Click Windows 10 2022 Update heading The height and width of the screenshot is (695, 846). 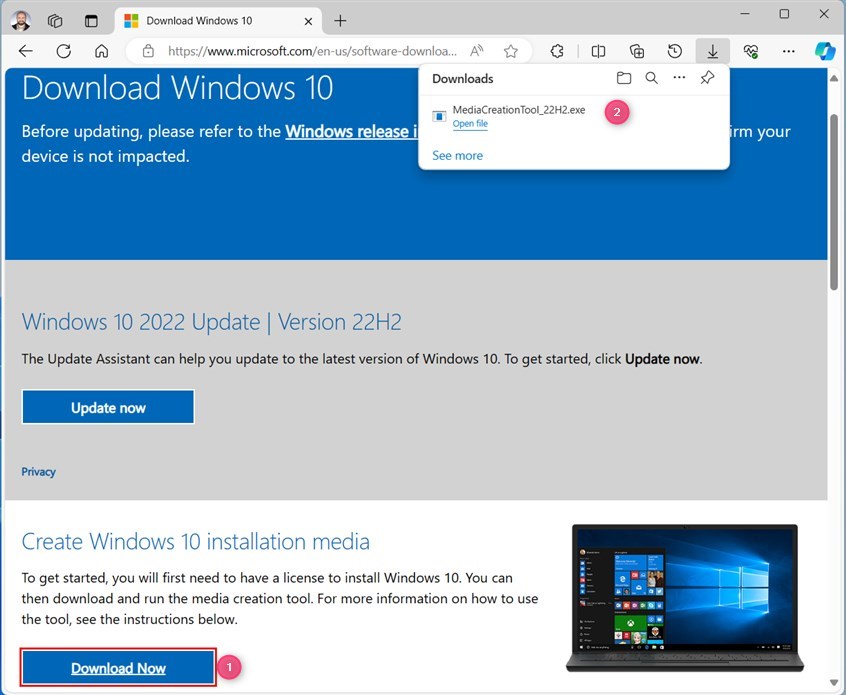point(212,322)
